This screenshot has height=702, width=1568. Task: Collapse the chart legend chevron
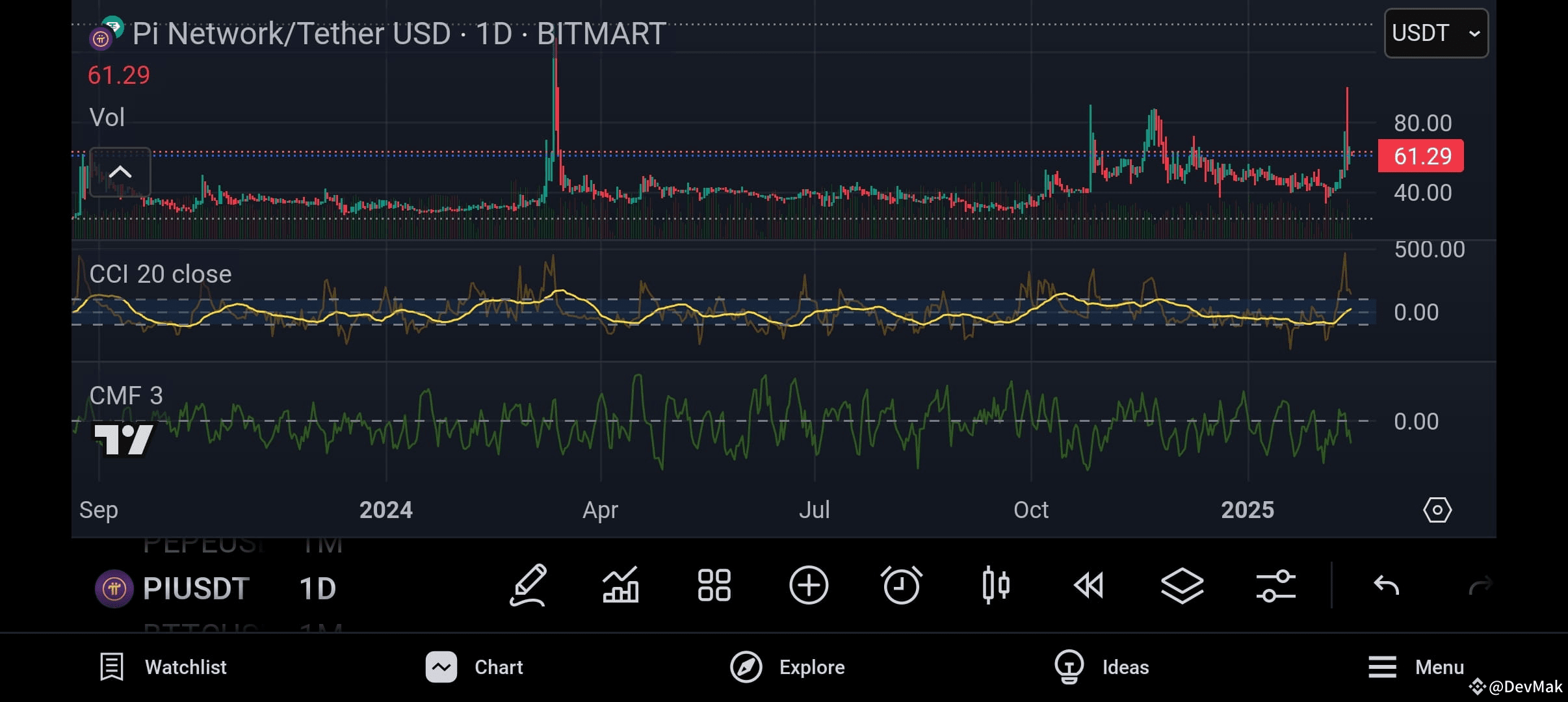(120, 172)
